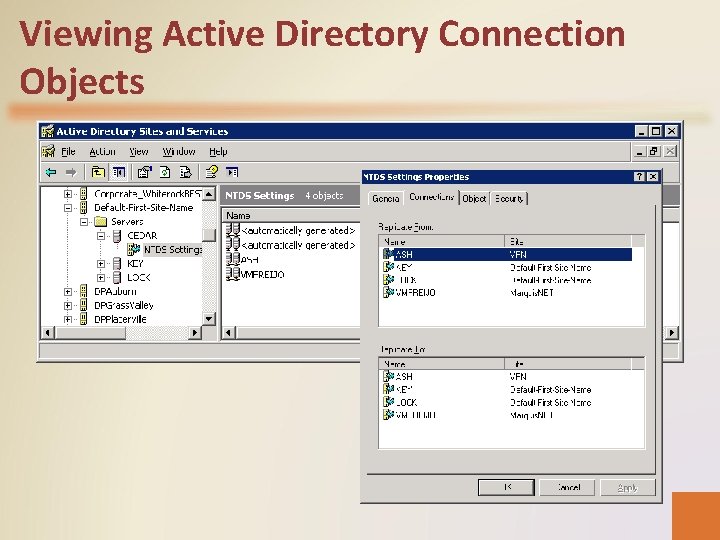720x540 pixels.
Task: Select LOCK row in Replicate From list
Action: click(507, 280)
